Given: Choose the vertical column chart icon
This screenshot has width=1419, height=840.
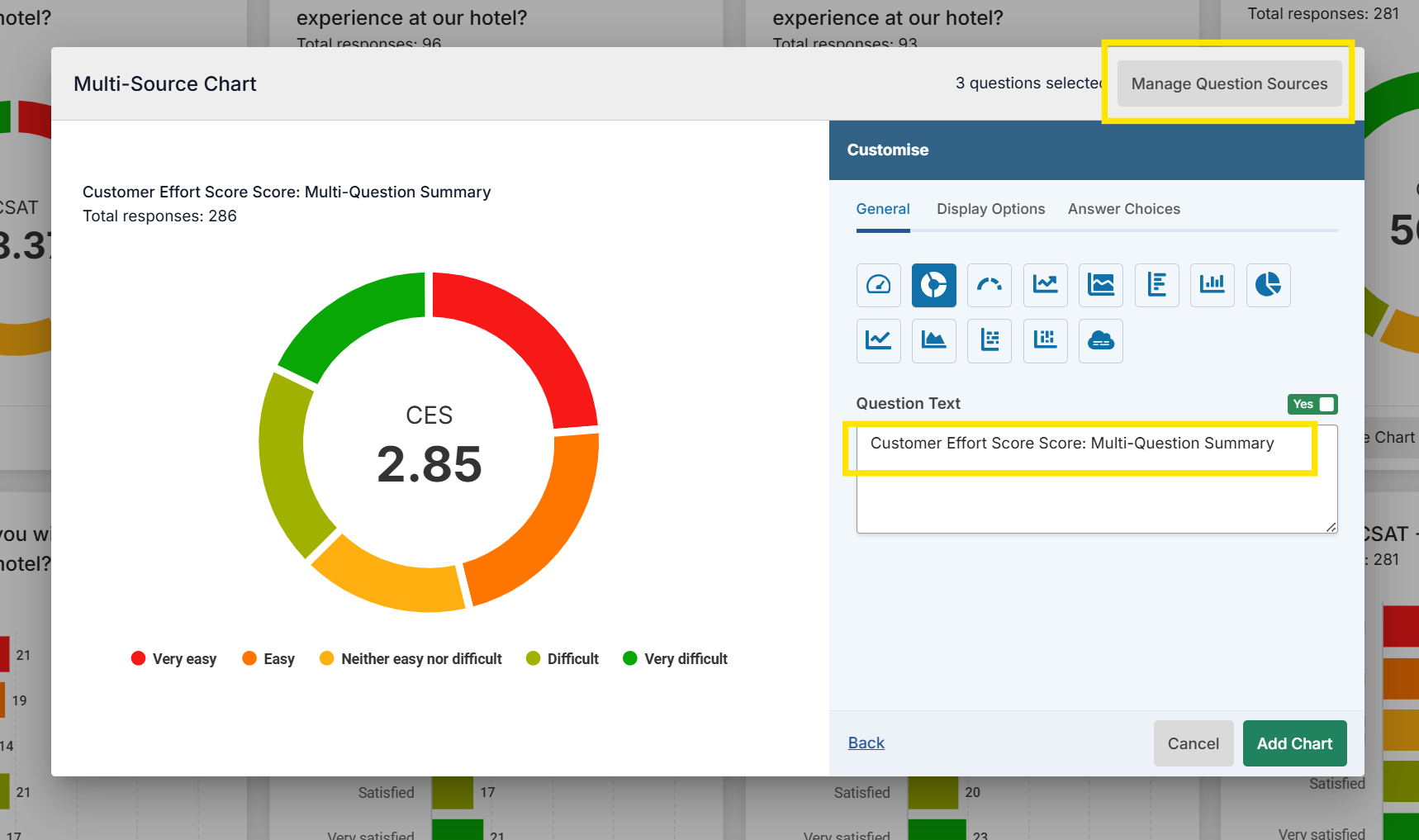Looking at the screenshot, I should (x=1212, y=285).
